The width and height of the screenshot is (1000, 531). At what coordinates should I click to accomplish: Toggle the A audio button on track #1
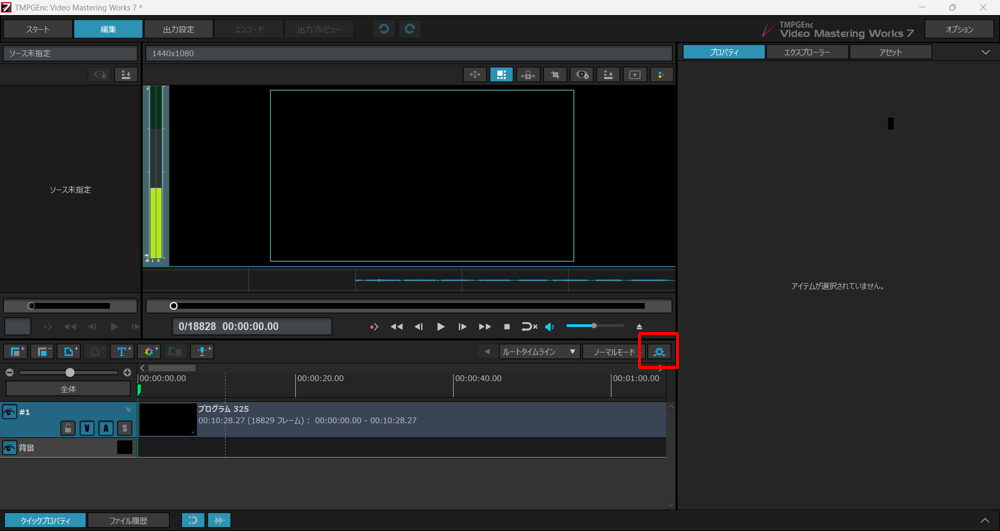pyautogui.click(x=106, y=428)
